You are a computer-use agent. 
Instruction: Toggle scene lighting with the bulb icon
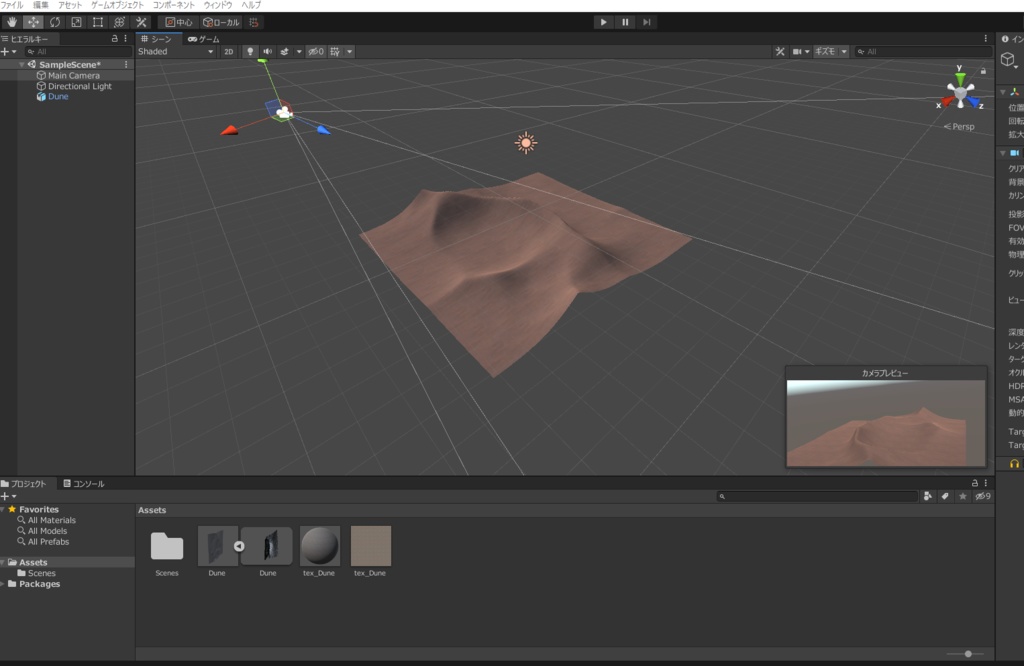[x=250, y=51]
